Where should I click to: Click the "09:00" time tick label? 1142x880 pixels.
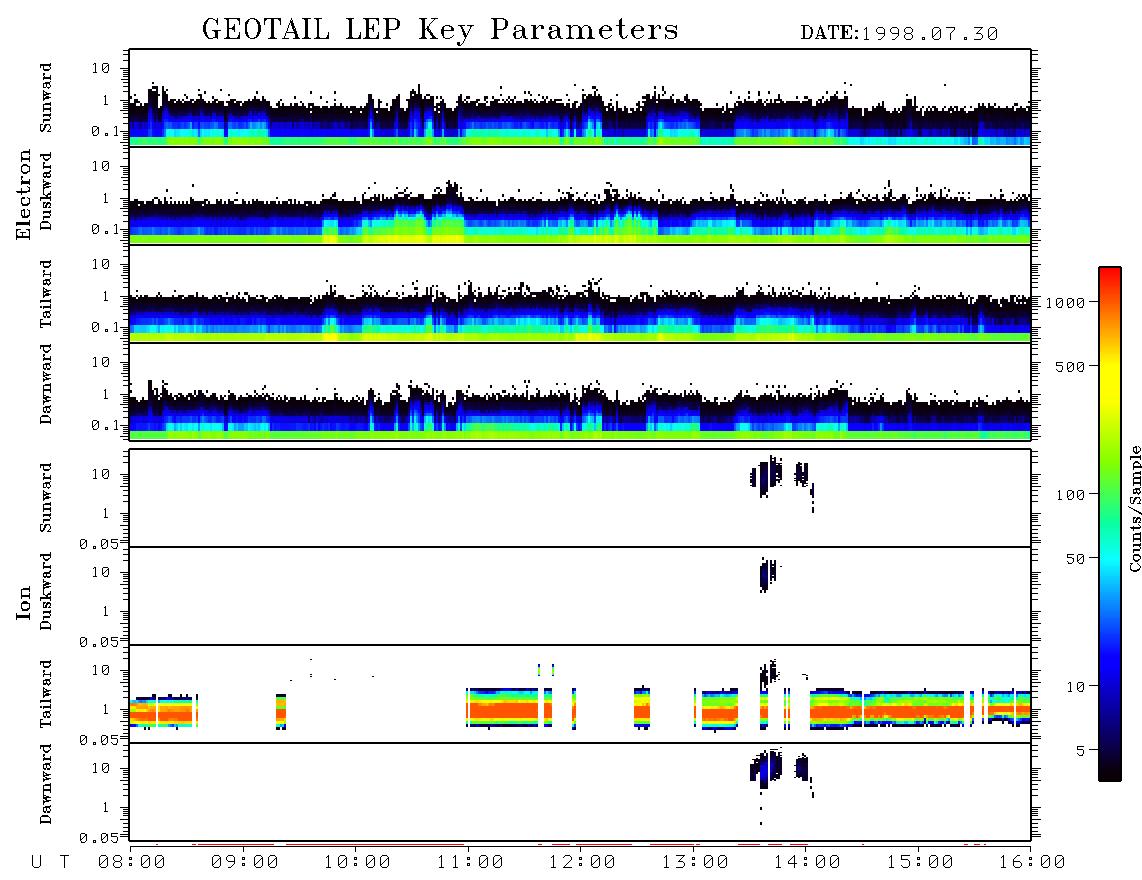click(x=245, y=863)
